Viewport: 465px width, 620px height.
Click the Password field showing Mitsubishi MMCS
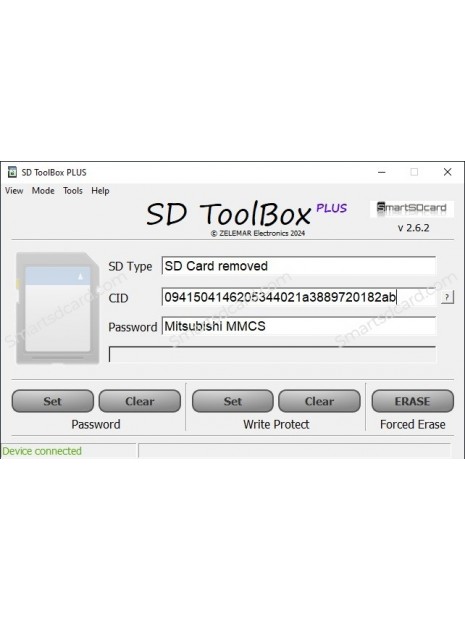point(299,326)
